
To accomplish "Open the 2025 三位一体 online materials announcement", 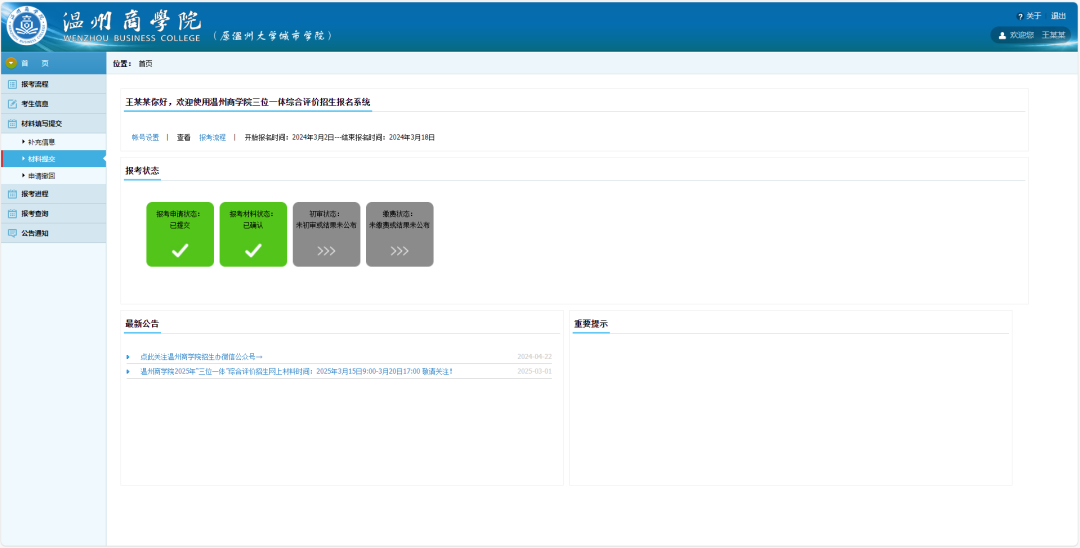I will pos(296,371).
